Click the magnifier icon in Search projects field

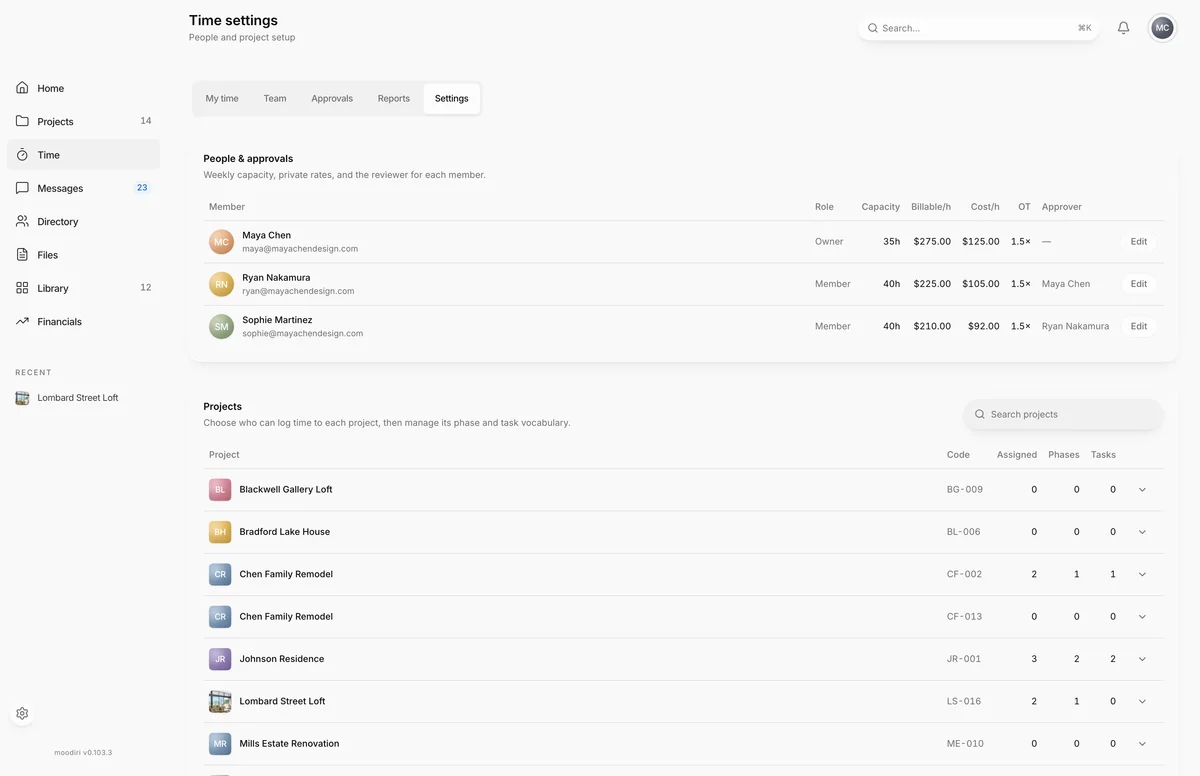coord(980,414)
